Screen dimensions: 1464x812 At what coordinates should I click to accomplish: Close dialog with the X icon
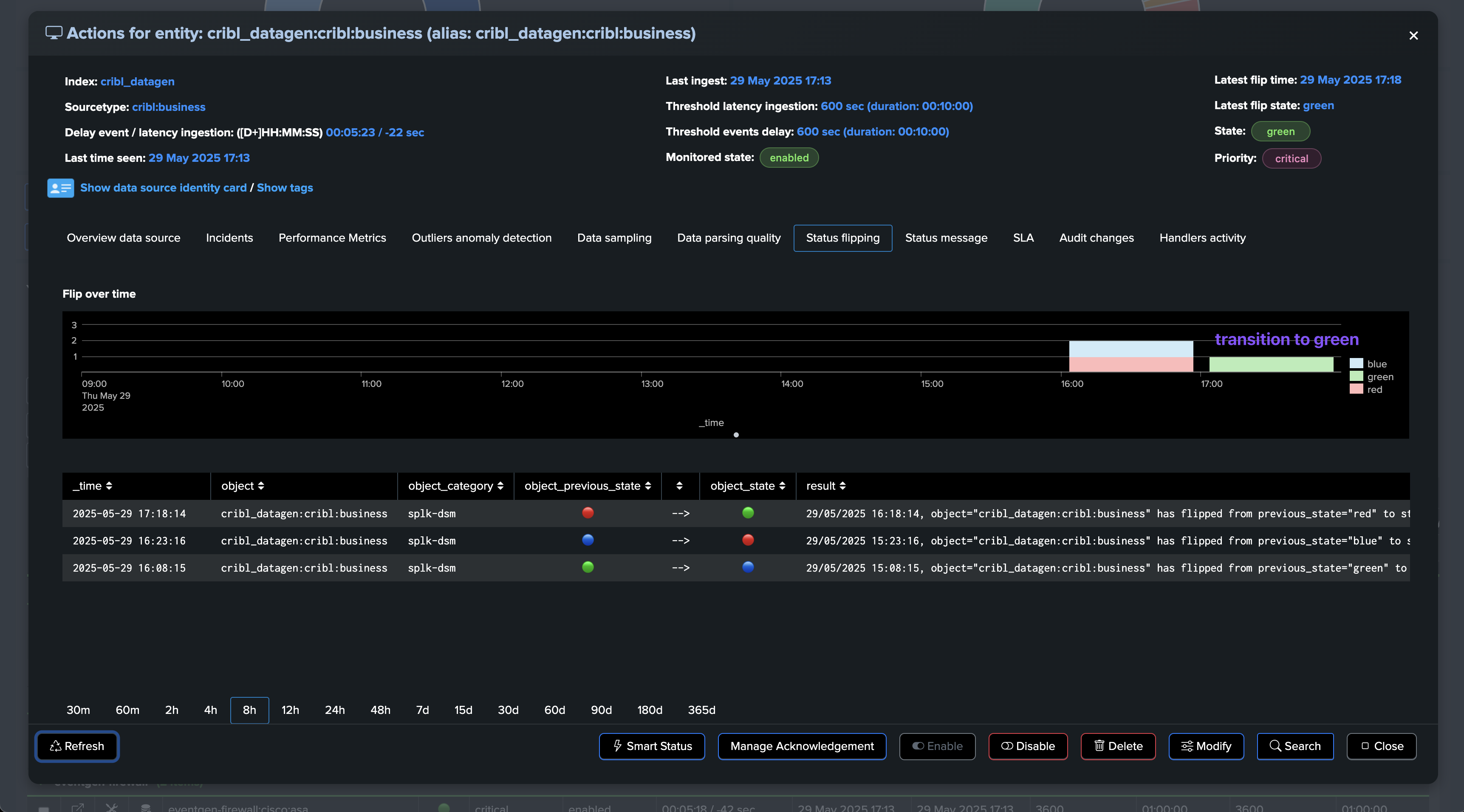(1413, 36)
